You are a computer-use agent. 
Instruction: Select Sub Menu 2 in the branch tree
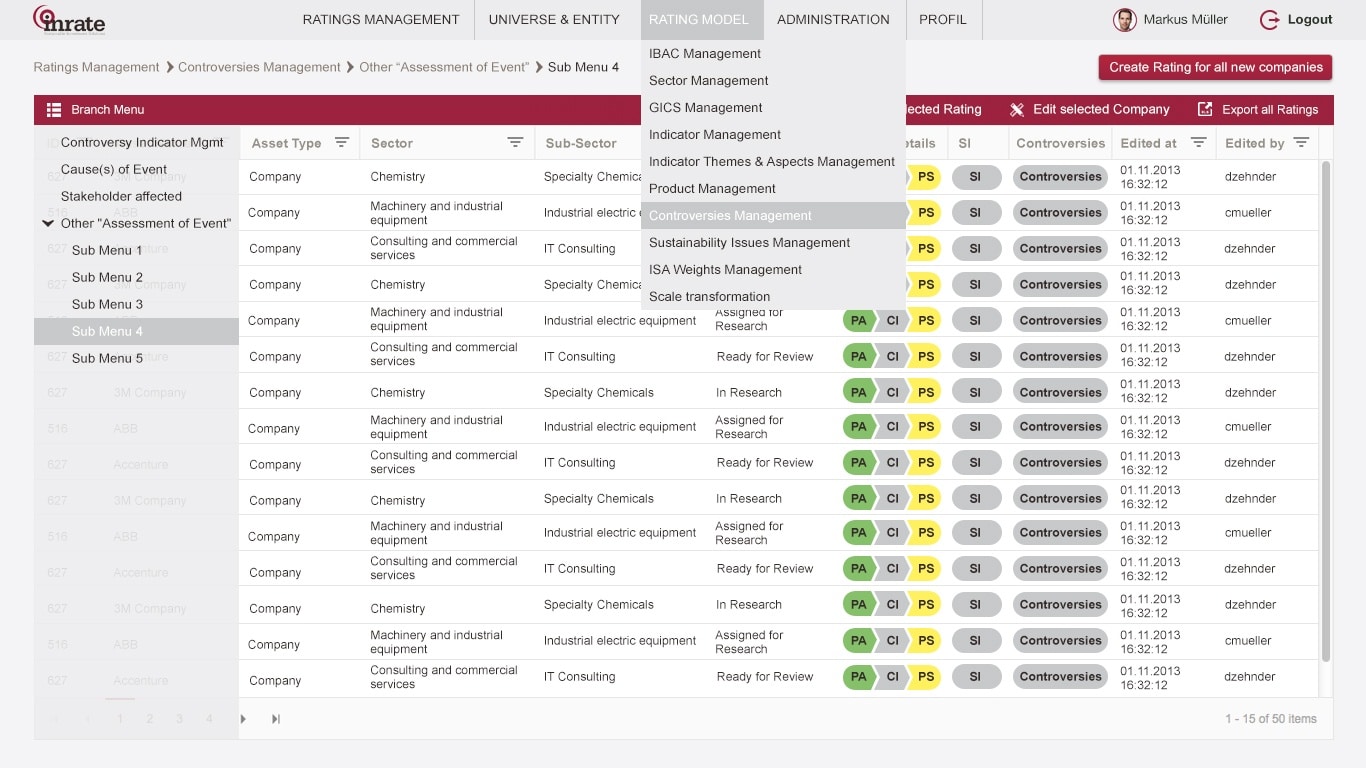(x=107, y=278)
